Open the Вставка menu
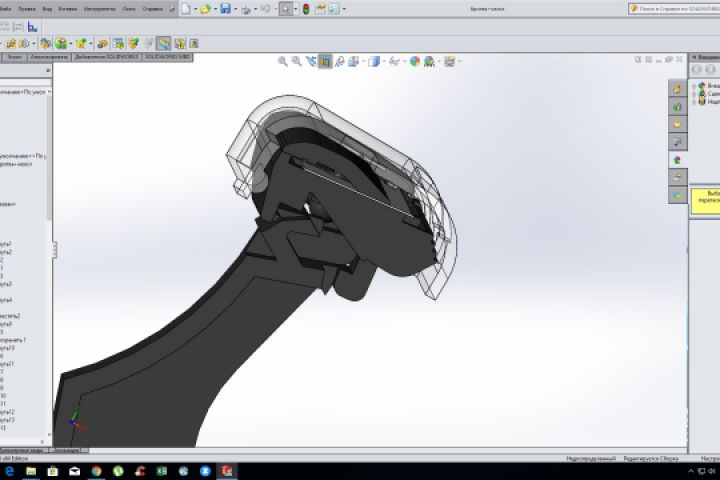 click(x=68, y=9)
